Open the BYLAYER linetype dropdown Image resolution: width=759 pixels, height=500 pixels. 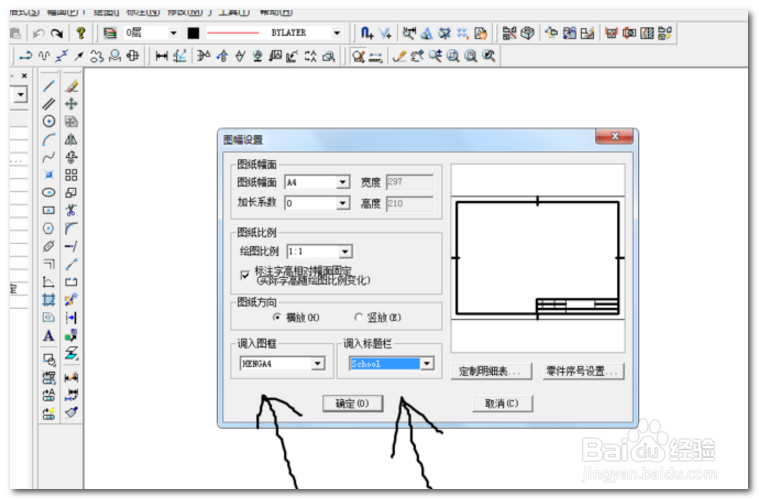click(337, 33)
